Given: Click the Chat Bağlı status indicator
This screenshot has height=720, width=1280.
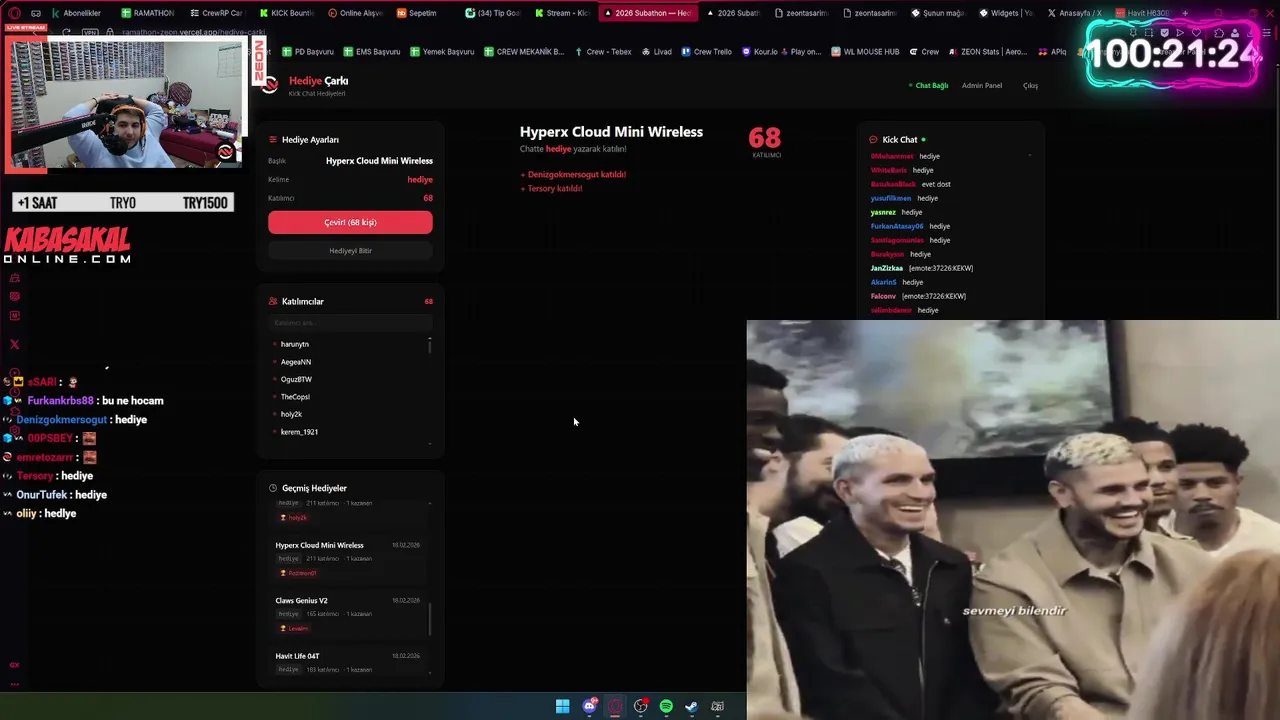Looking at the screenshot, I should (928, 86).
